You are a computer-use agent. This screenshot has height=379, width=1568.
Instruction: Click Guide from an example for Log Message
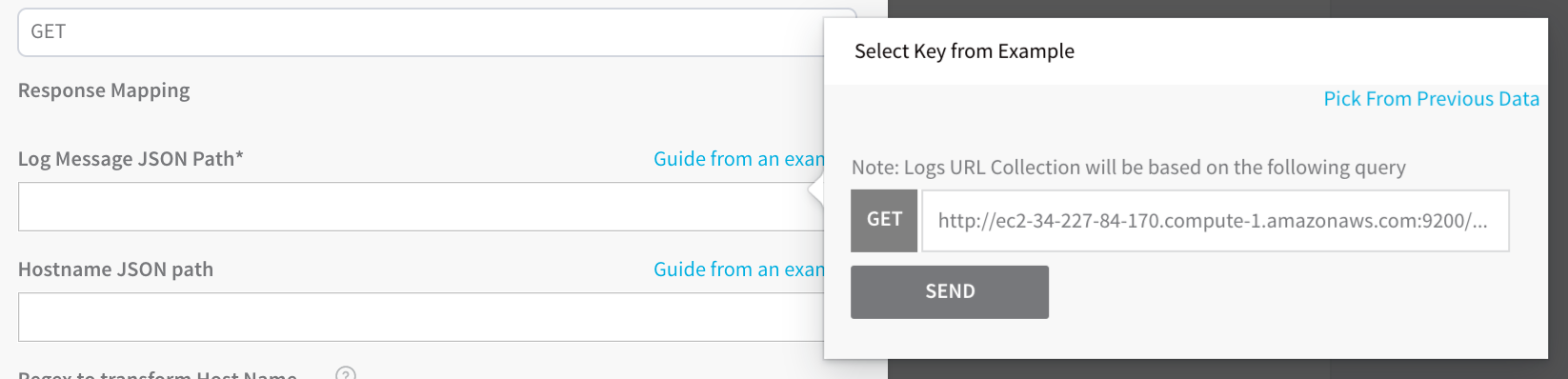point(738,159)
